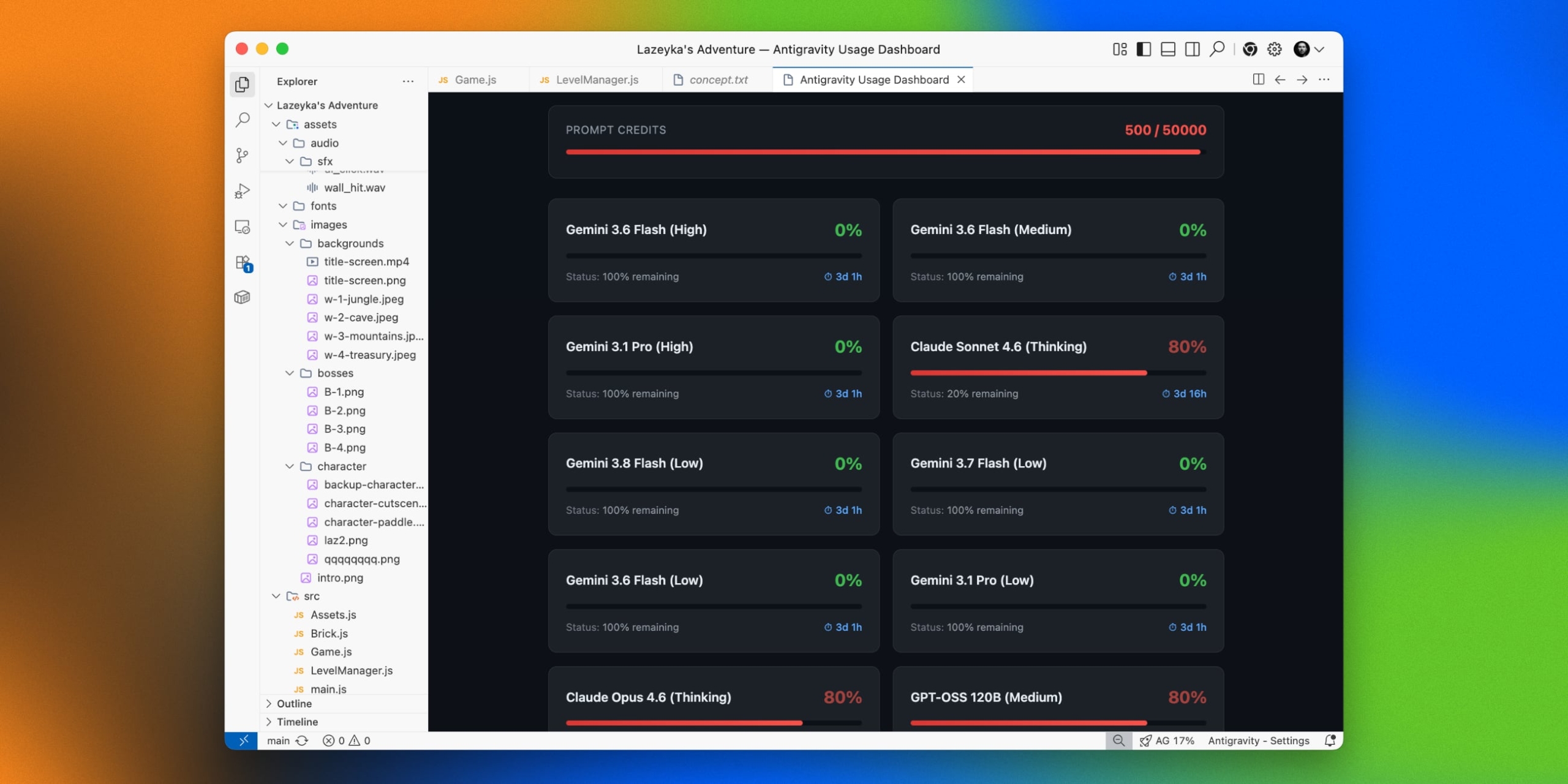Open the Search view in activity bar
1568x784 pixels.
click(243, 119)
